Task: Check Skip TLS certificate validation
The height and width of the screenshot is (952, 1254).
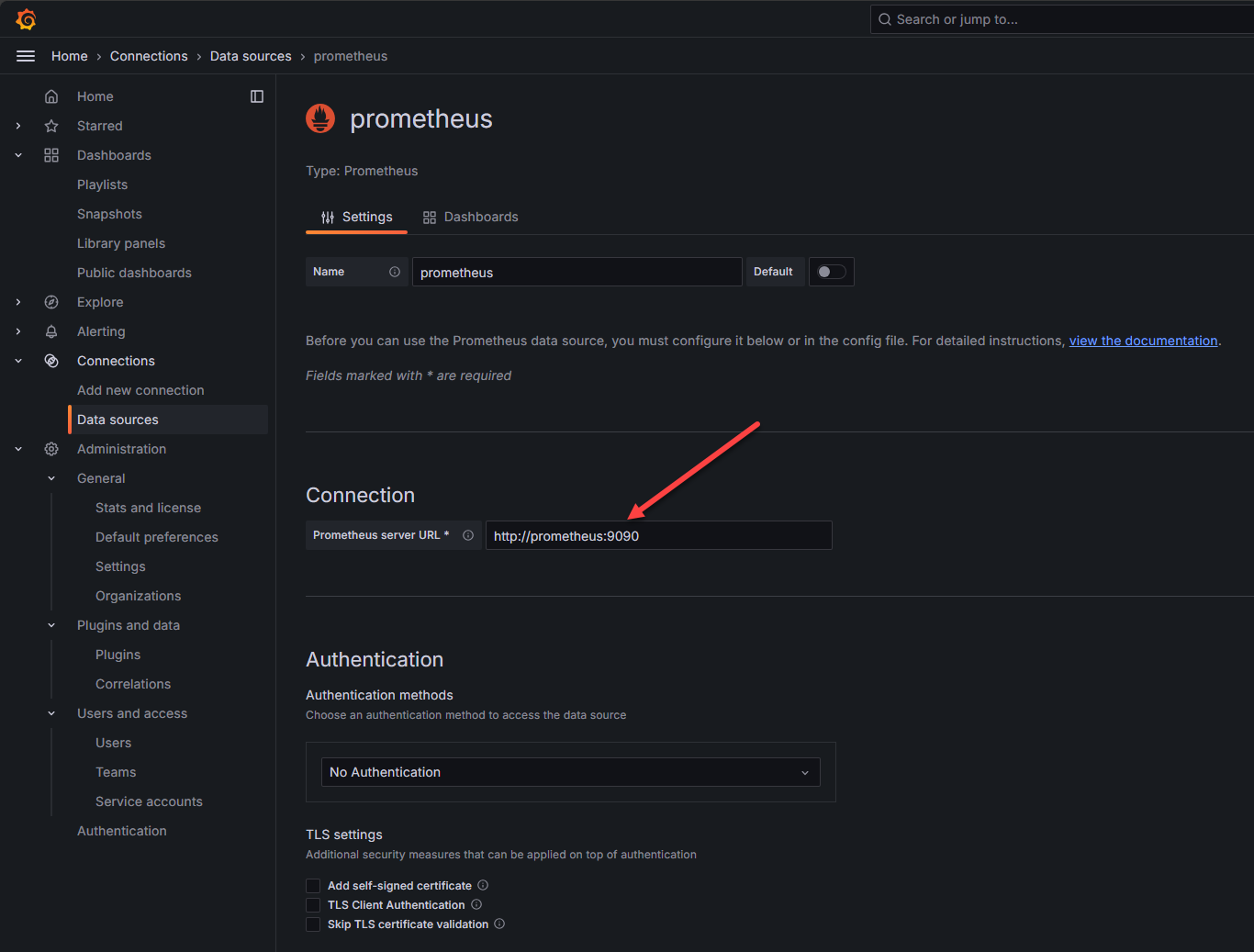Action: tap(313, 924)
